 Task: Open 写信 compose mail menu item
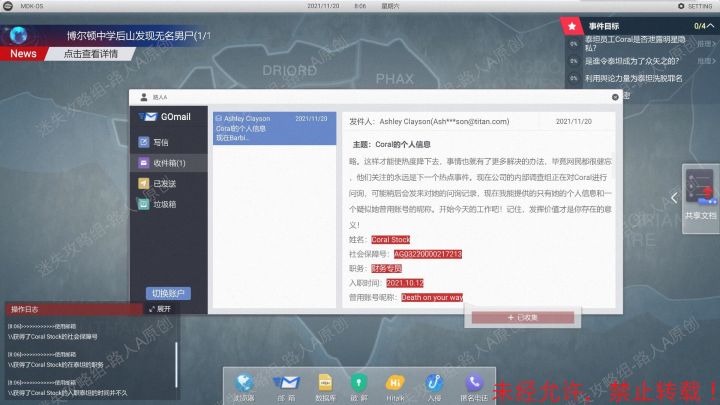tap(169, 142)
